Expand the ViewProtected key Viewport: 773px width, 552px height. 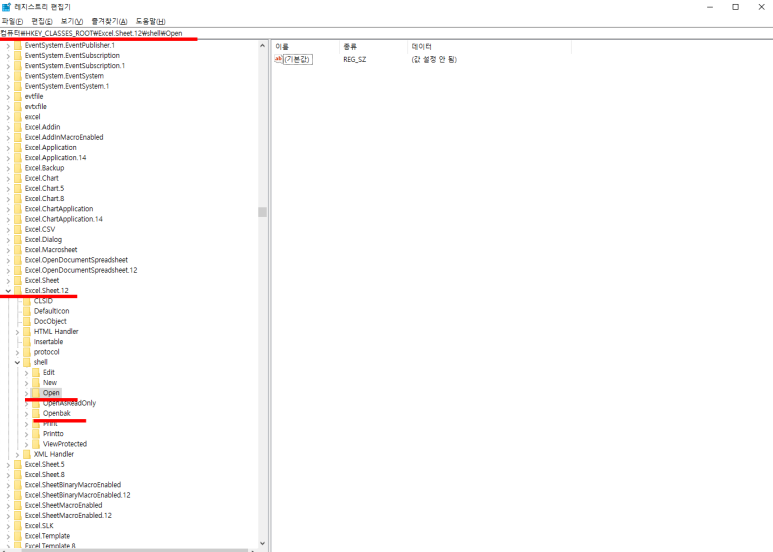[26, 445]
